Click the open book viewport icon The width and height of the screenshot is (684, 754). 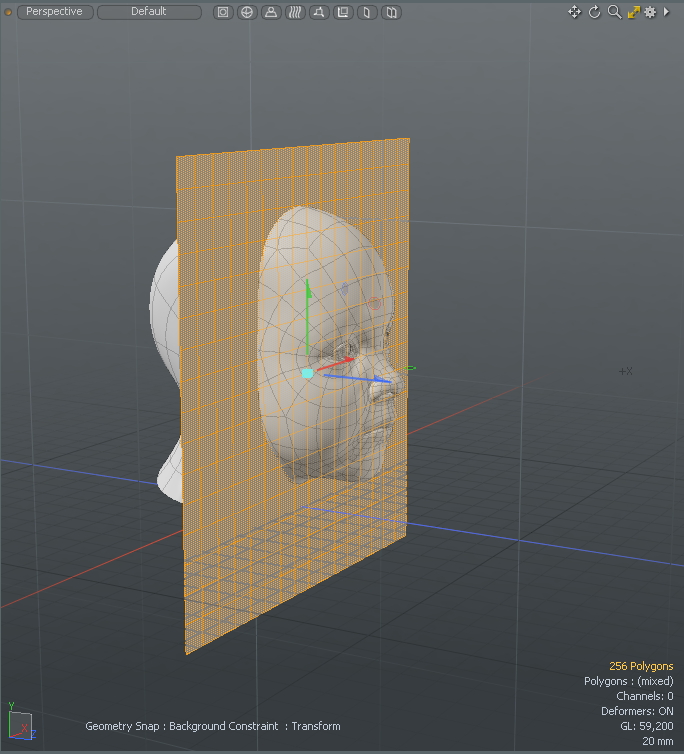tap(391, 13)
